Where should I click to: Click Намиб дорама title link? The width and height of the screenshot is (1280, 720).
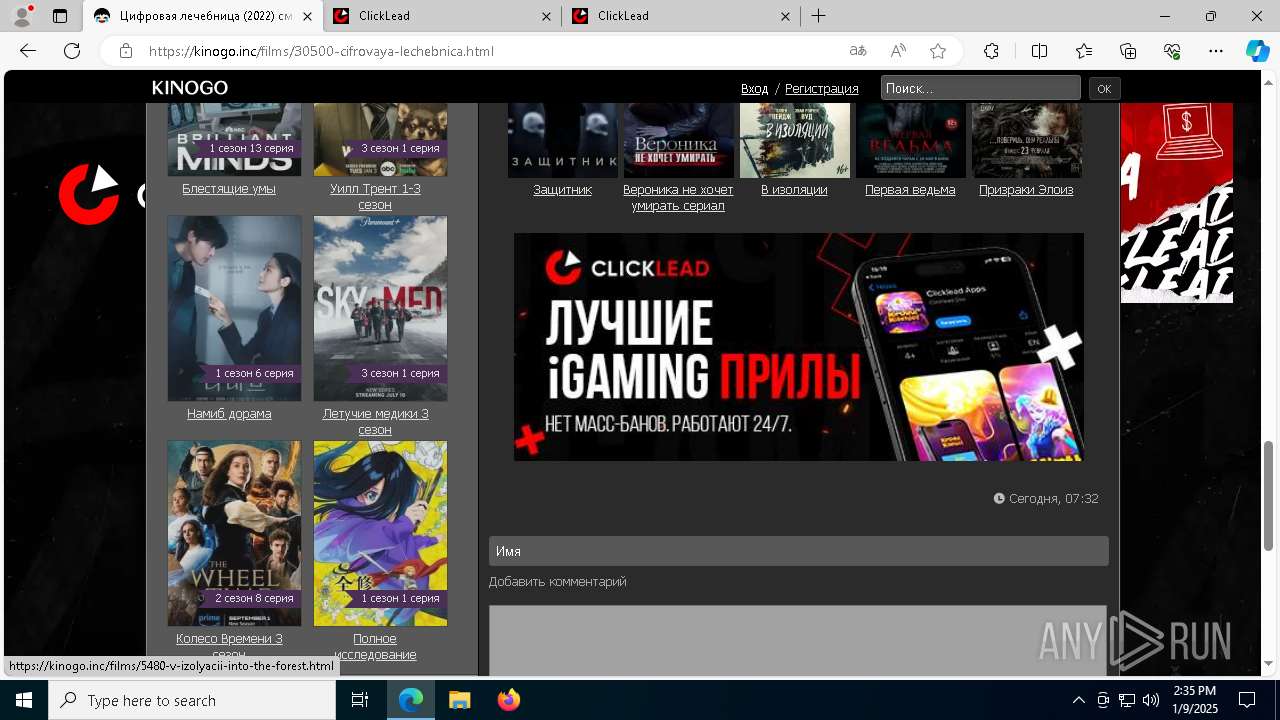229,414
